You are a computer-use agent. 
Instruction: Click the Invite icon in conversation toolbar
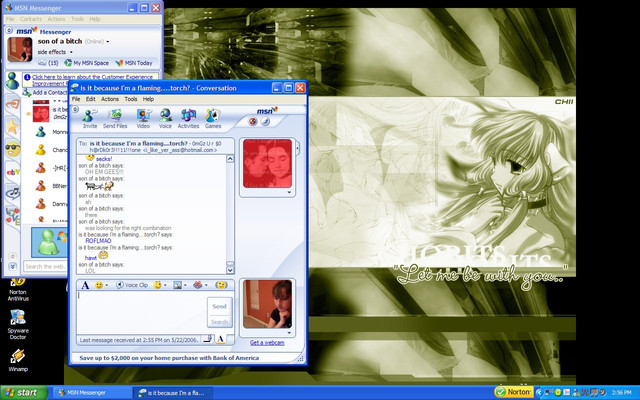[90, 116]
